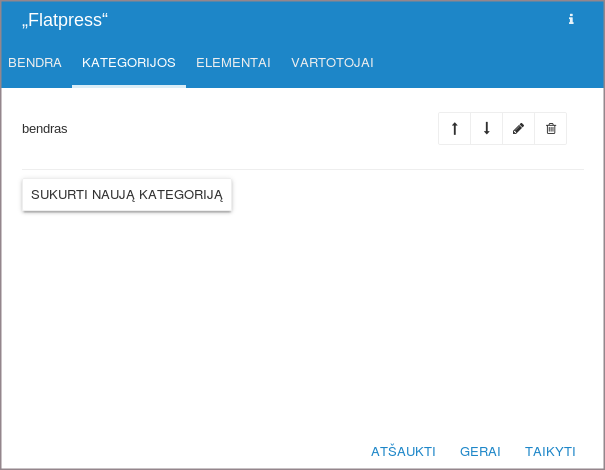
Task: Move the bendras category down
Action: pyautogui.click(x=487, y=128)
